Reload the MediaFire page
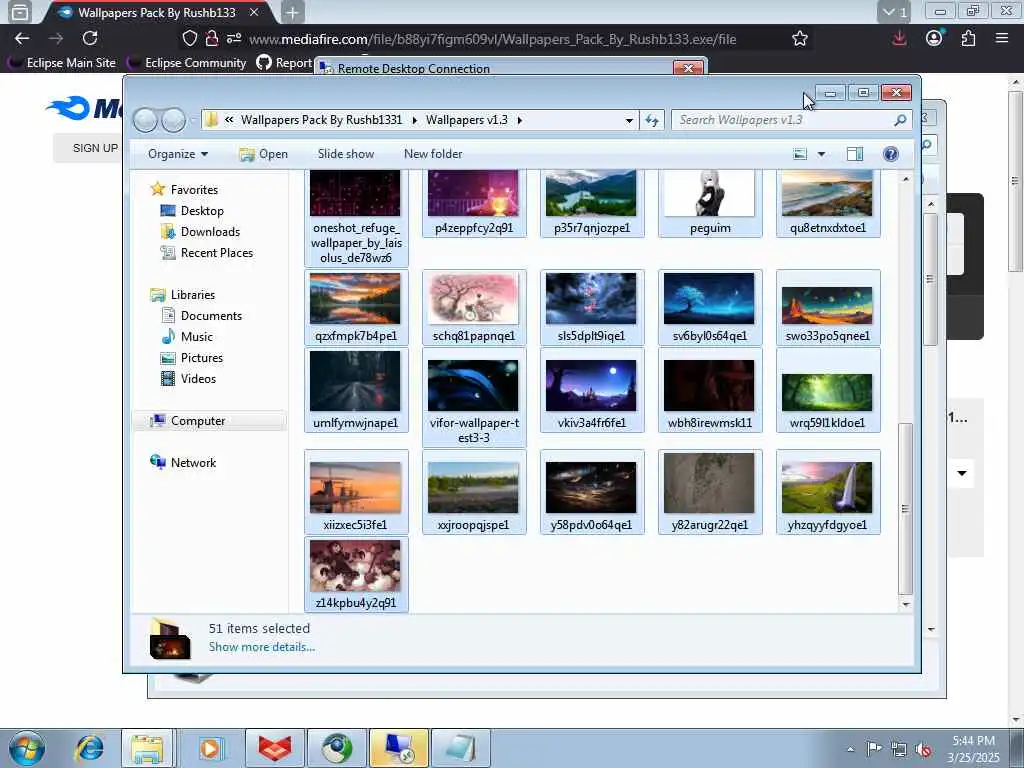1024x768 pixels. click(x=90, y=39)
